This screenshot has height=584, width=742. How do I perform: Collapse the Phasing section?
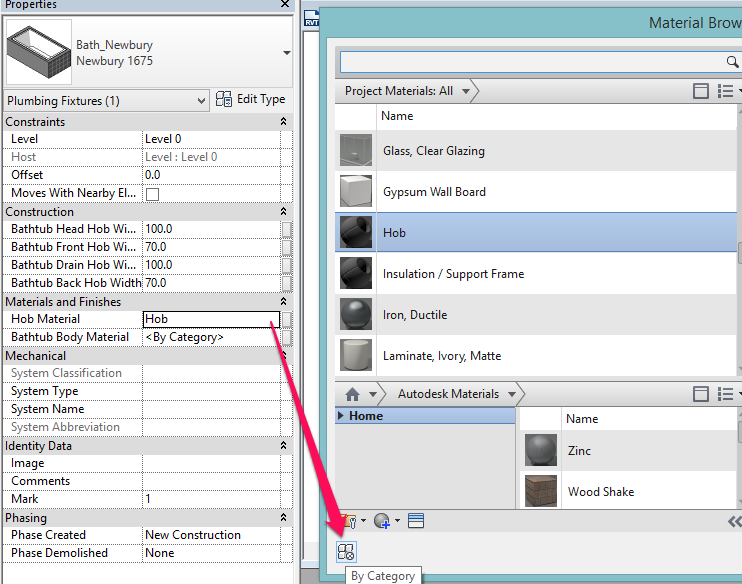click(283, 517)
